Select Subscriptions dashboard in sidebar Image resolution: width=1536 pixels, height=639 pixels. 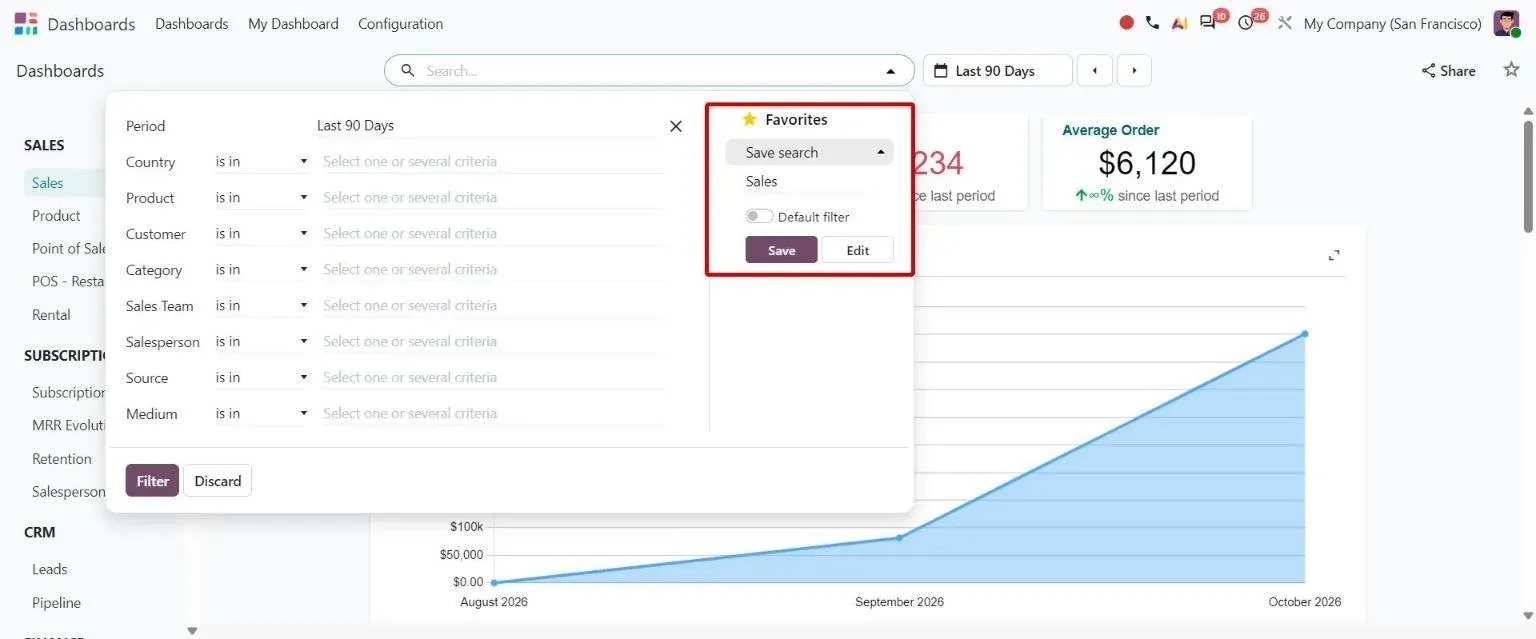pyautogui.click(x=68, y=392)
